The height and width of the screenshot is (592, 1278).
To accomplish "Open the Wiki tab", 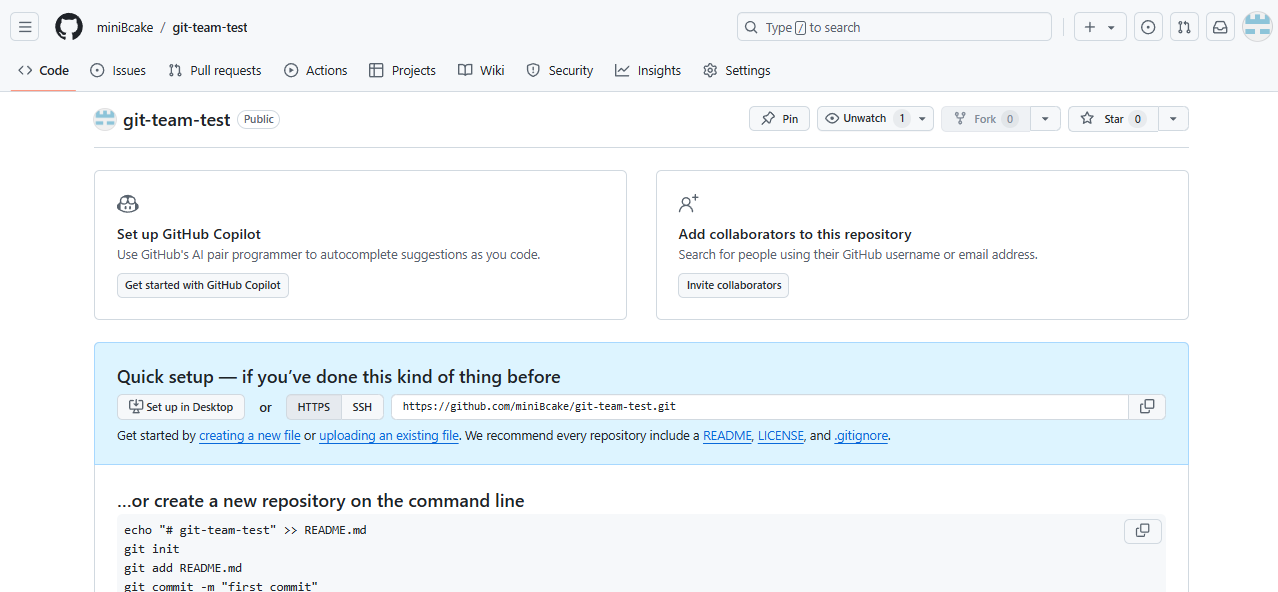I will coord(481,70).
